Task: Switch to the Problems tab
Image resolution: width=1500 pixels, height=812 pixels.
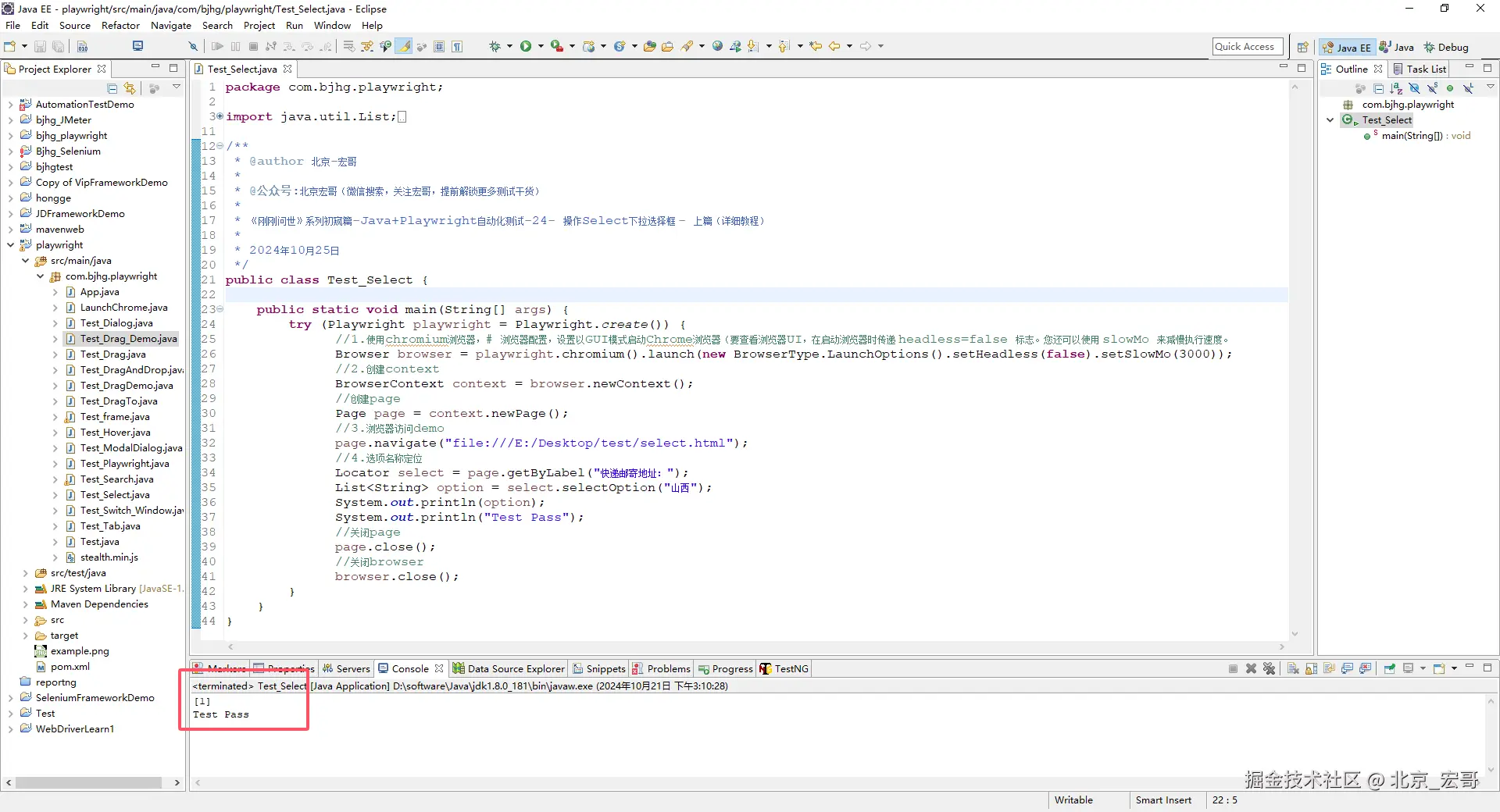Action: (661, 668)
